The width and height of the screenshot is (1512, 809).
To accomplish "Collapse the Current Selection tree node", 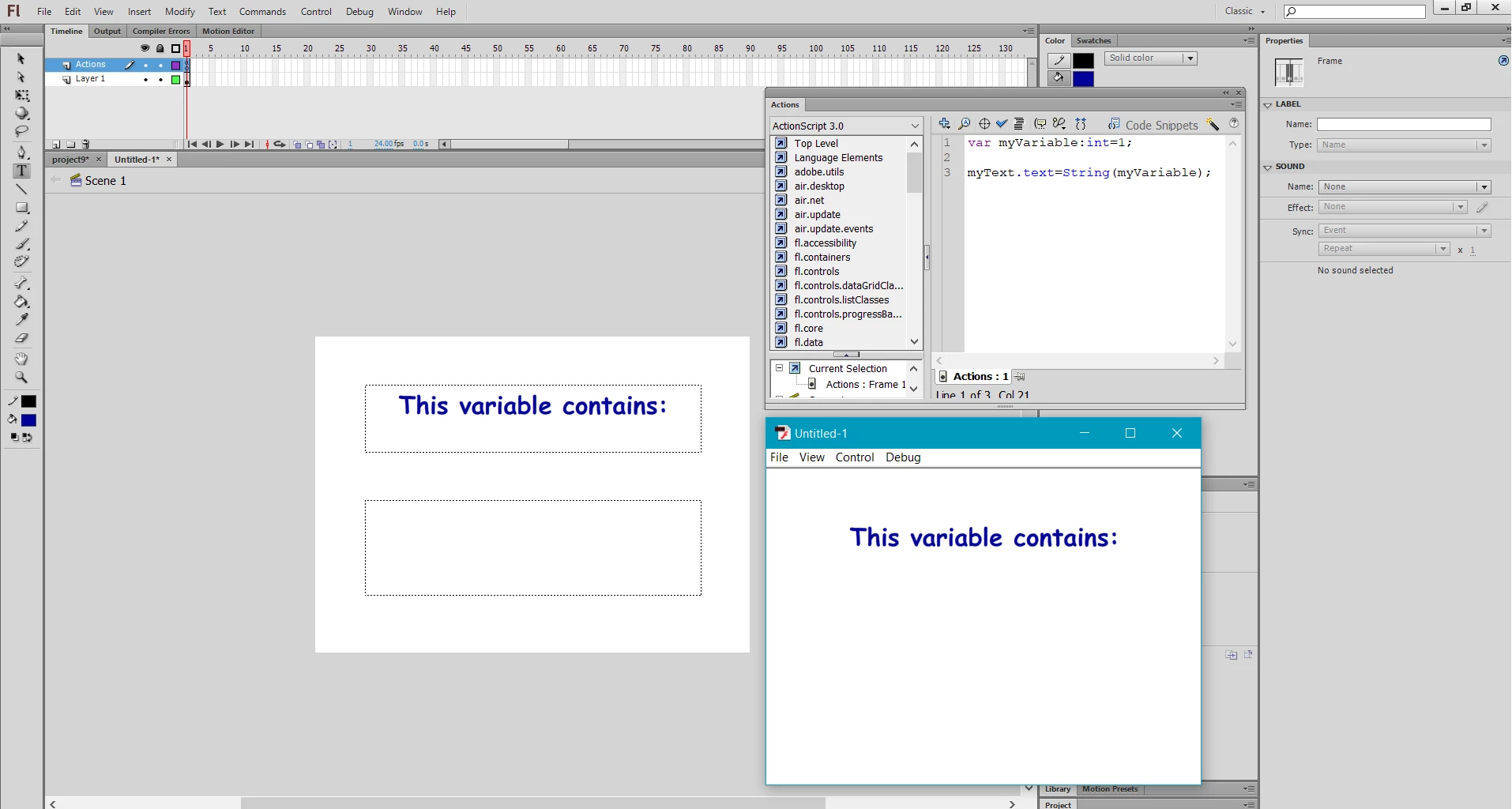I will pos(779,368).
